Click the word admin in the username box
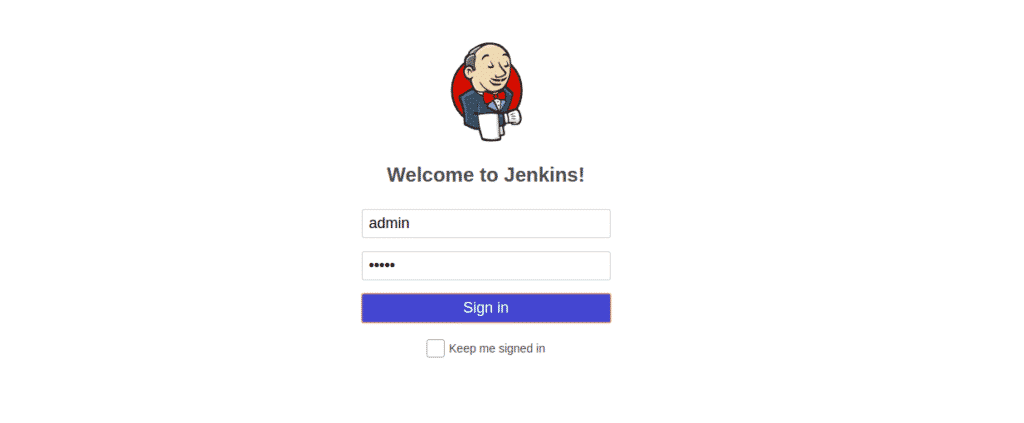This screenshot has width=1024, height=423. 389,223
